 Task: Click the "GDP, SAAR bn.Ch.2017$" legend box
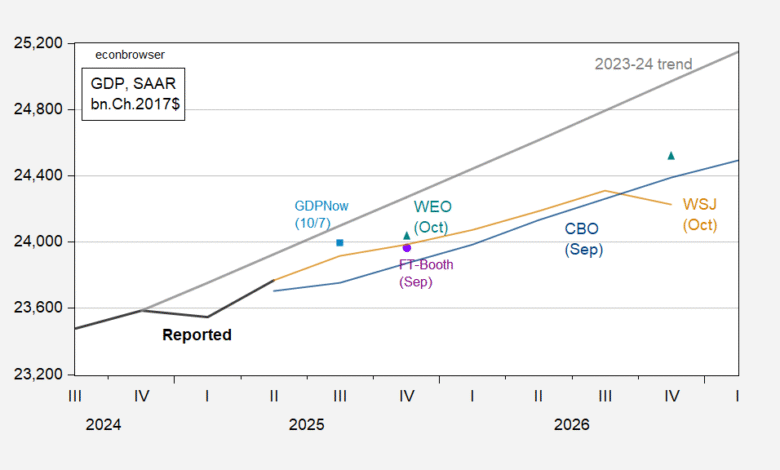pos(134,95)
